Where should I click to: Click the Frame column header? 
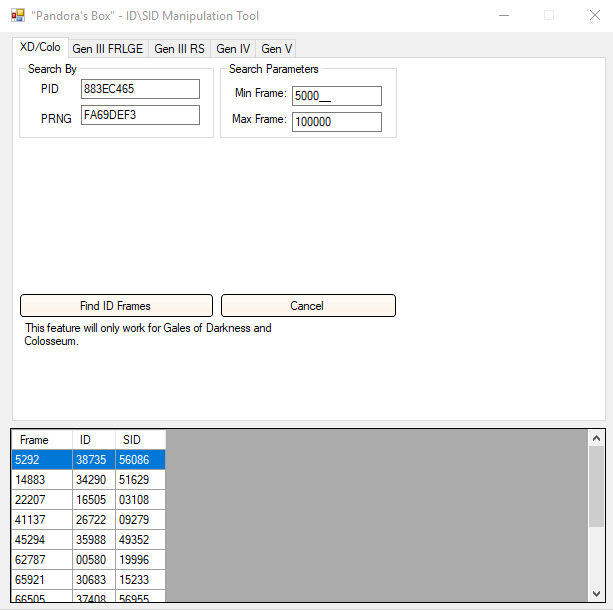pos(42,440)
